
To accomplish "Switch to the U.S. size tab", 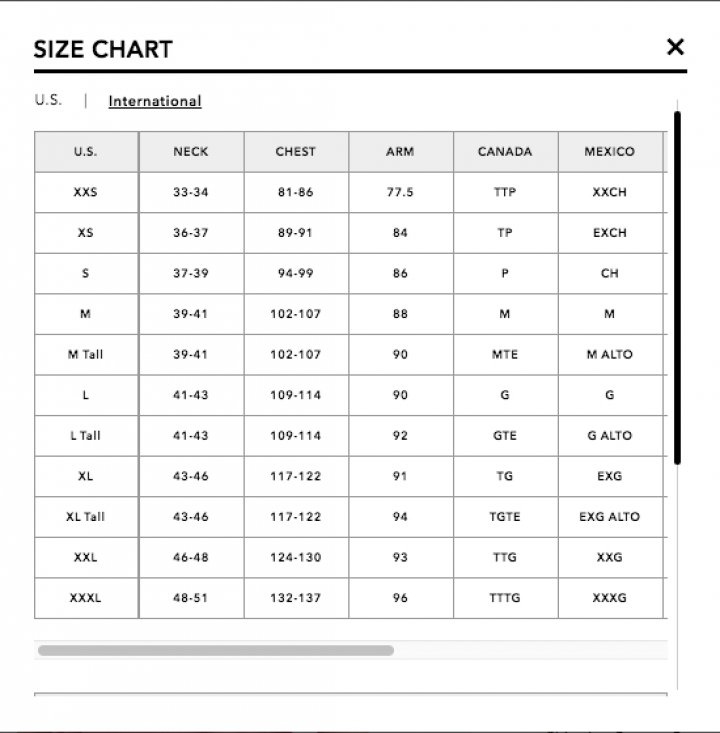I will point(48,100).
